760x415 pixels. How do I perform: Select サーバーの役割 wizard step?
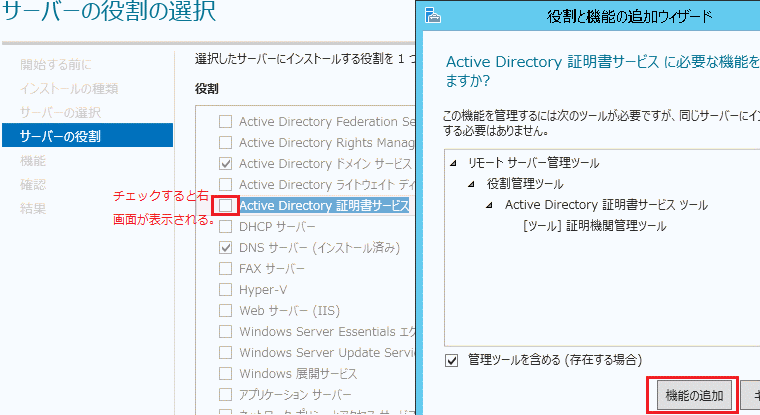(x=87, y=135)
